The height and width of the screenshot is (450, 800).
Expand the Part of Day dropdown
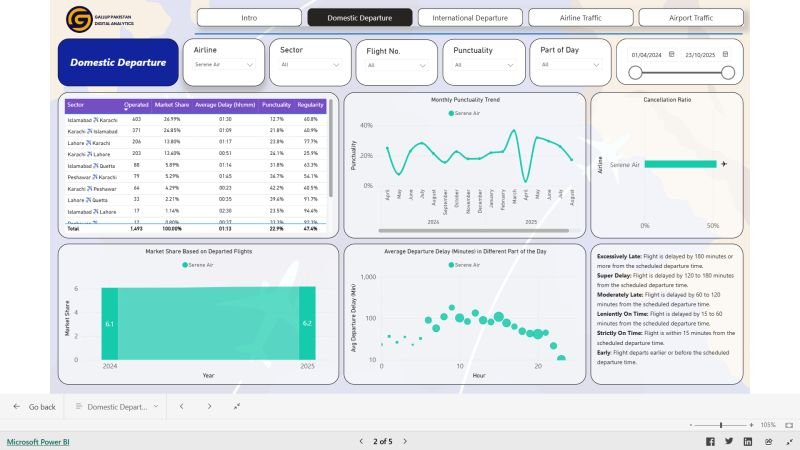point(569,65)
